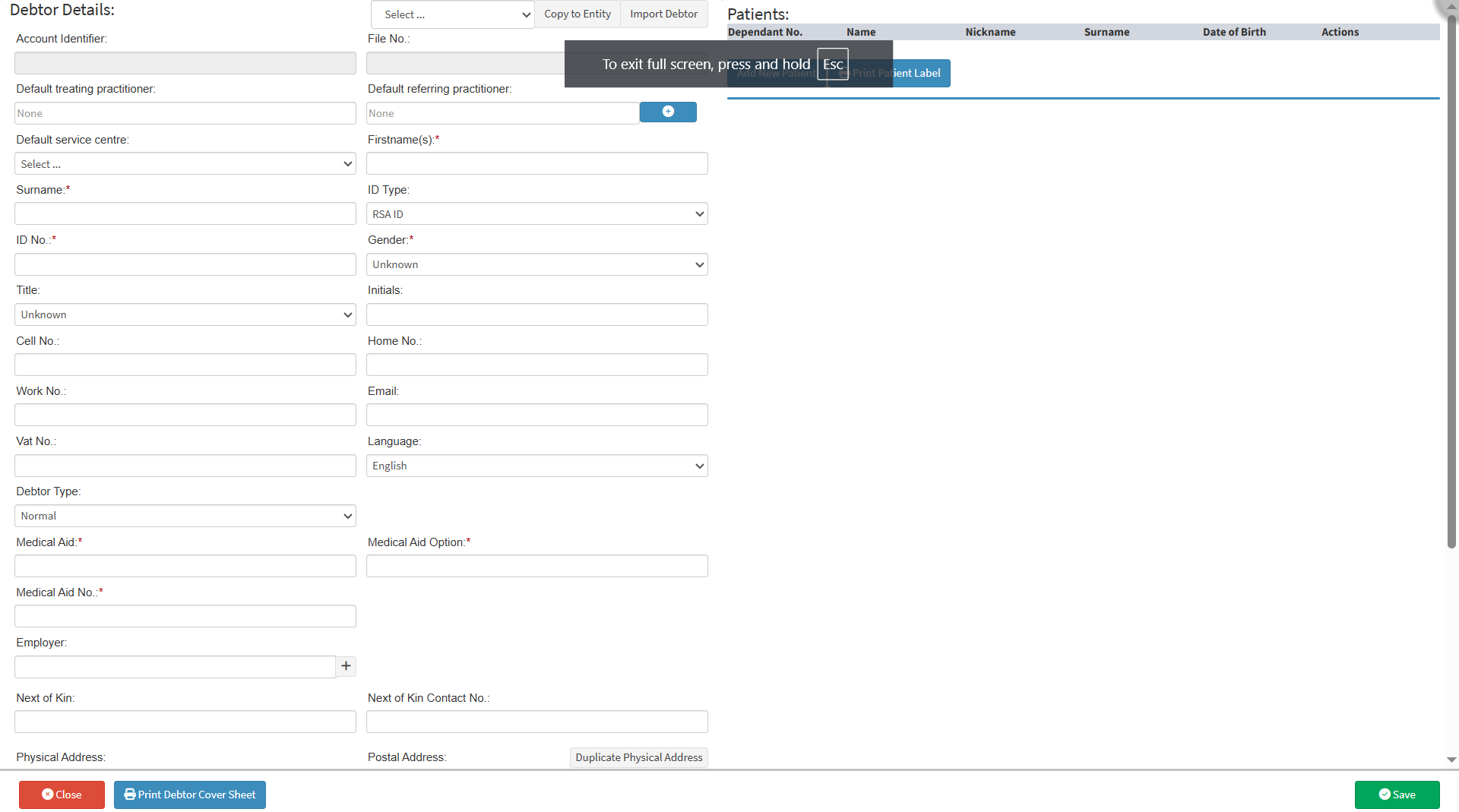The image size is (1459, 812).
Task: Click the Medical Aid input field
Action: 185,566
